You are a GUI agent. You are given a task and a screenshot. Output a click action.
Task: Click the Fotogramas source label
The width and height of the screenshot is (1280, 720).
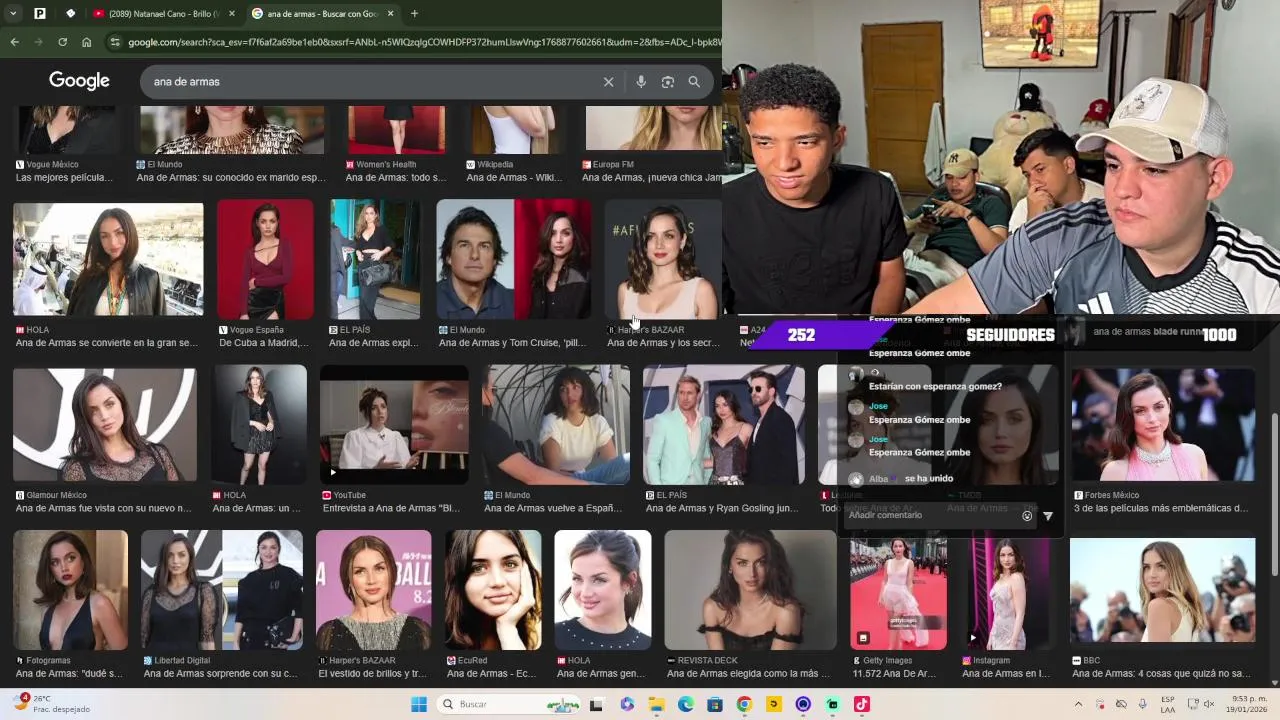point(43,661)
